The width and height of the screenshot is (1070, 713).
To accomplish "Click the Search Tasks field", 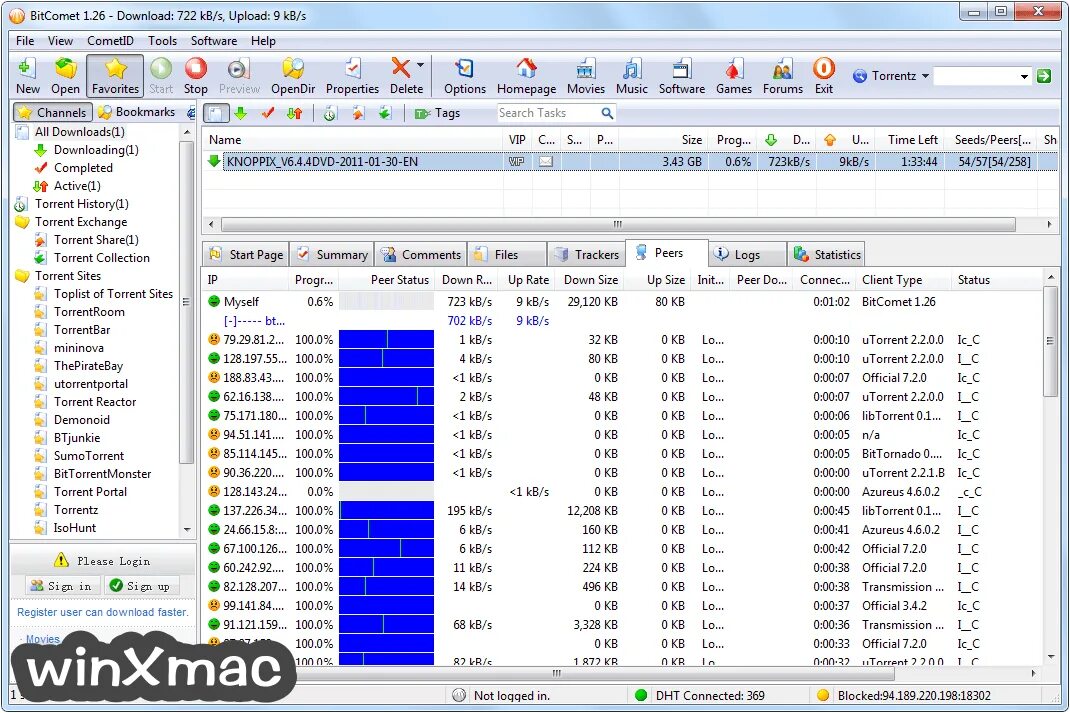I will coord(548,113).
